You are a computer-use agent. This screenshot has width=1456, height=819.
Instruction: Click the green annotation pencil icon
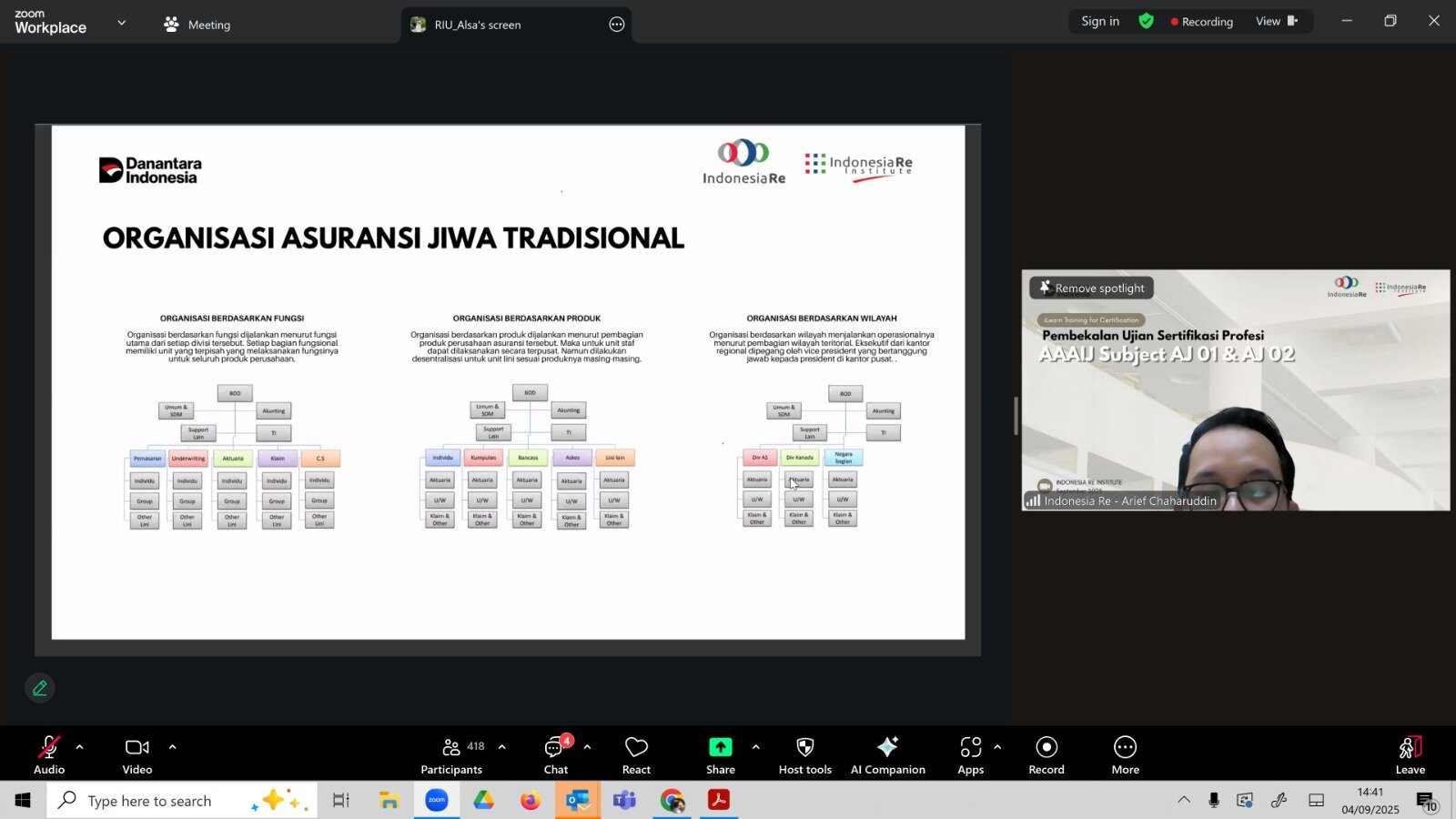40,688
